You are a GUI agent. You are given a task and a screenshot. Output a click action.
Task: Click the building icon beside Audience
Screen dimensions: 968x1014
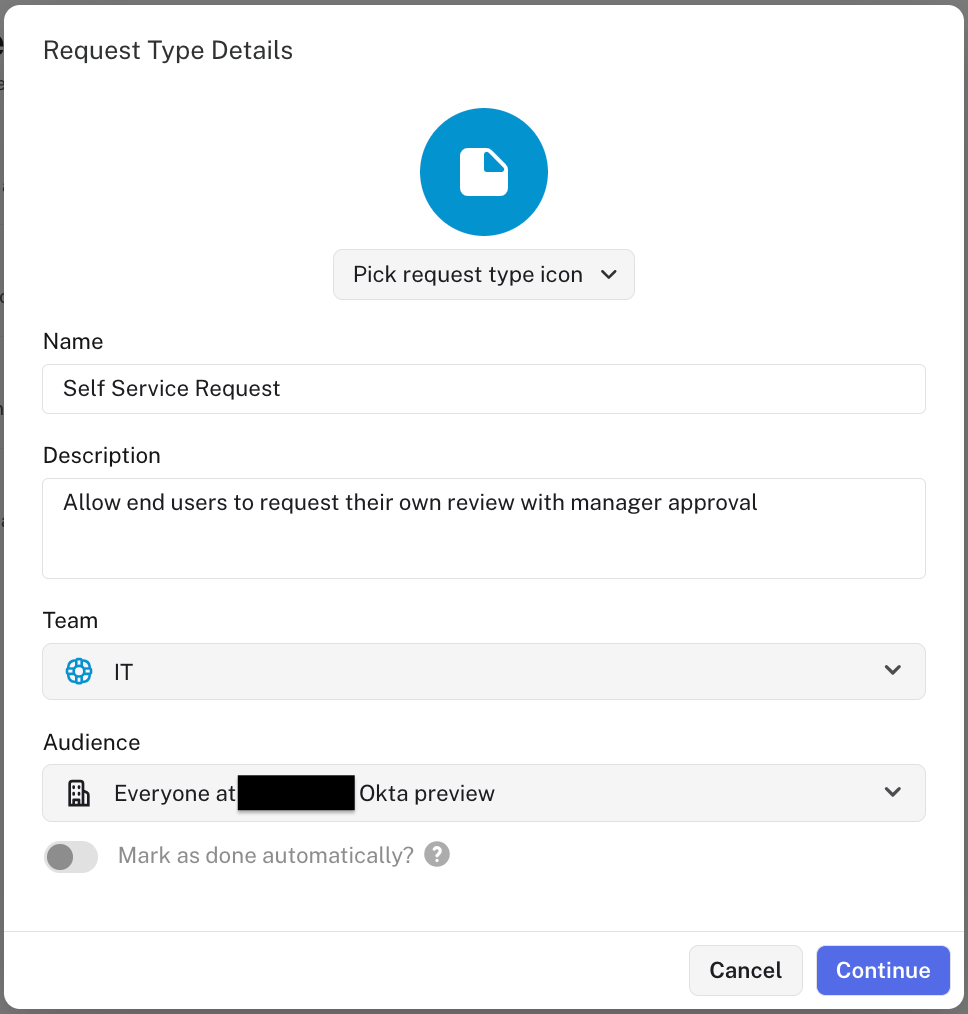click(78, 792)
